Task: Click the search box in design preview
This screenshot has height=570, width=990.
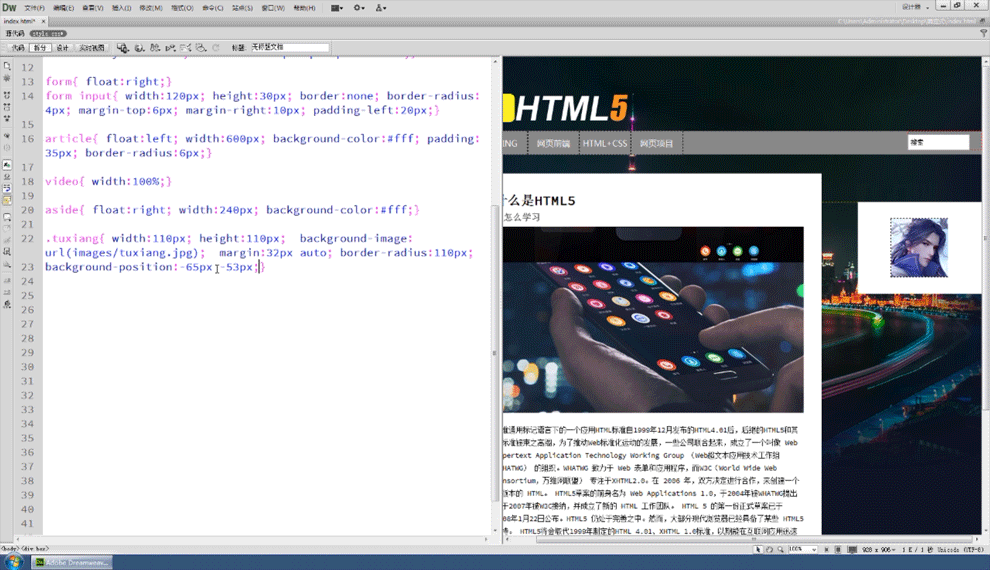Action: (938, 143)
